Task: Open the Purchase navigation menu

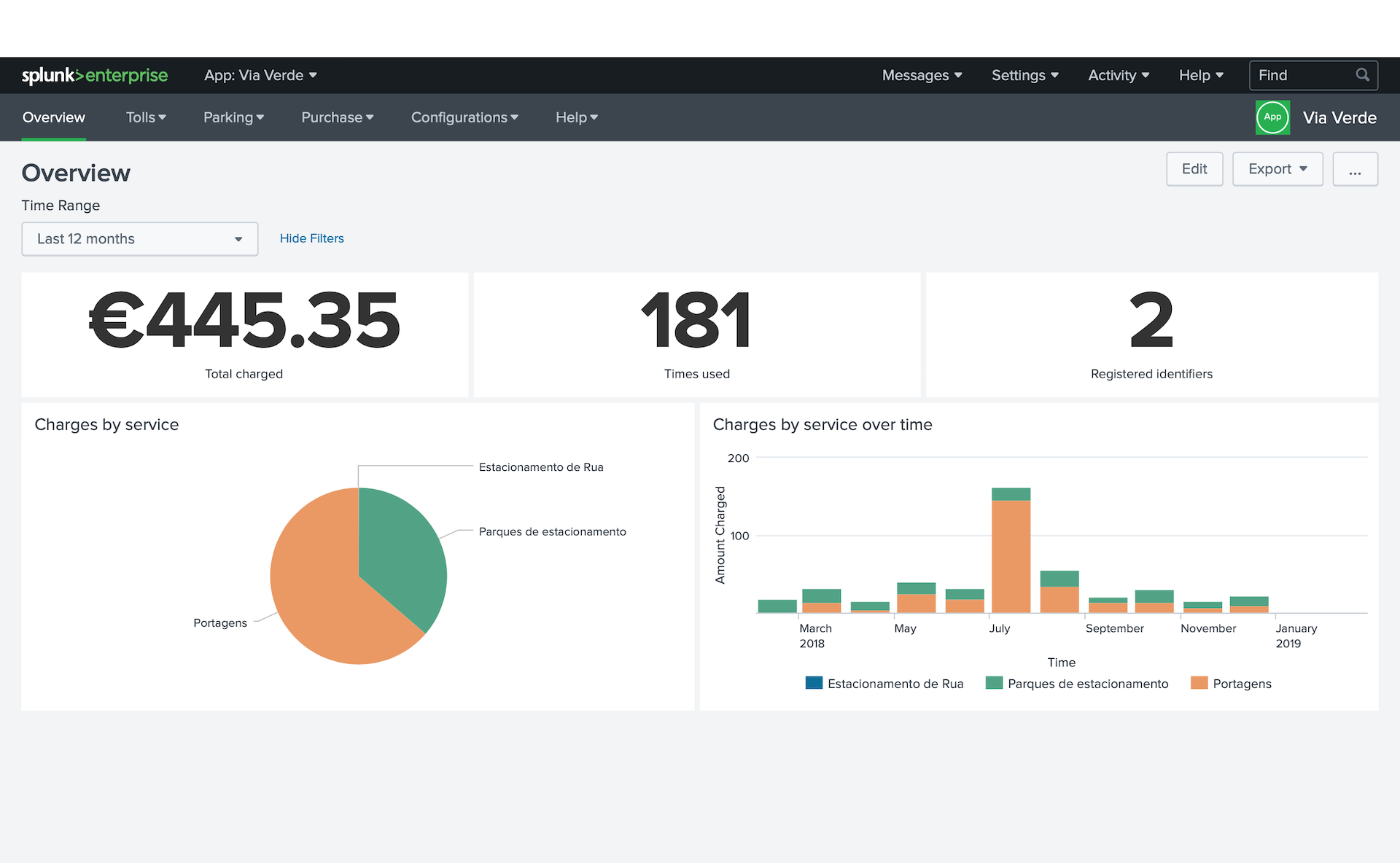Action: 337,117
